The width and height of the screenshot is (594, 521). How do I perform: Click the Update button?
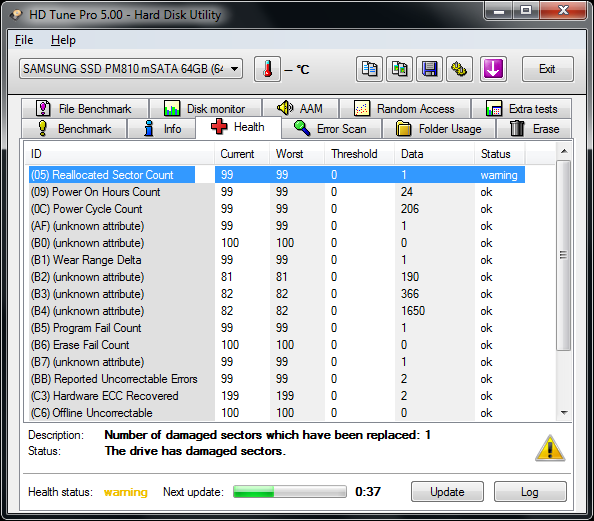[447, 491]
